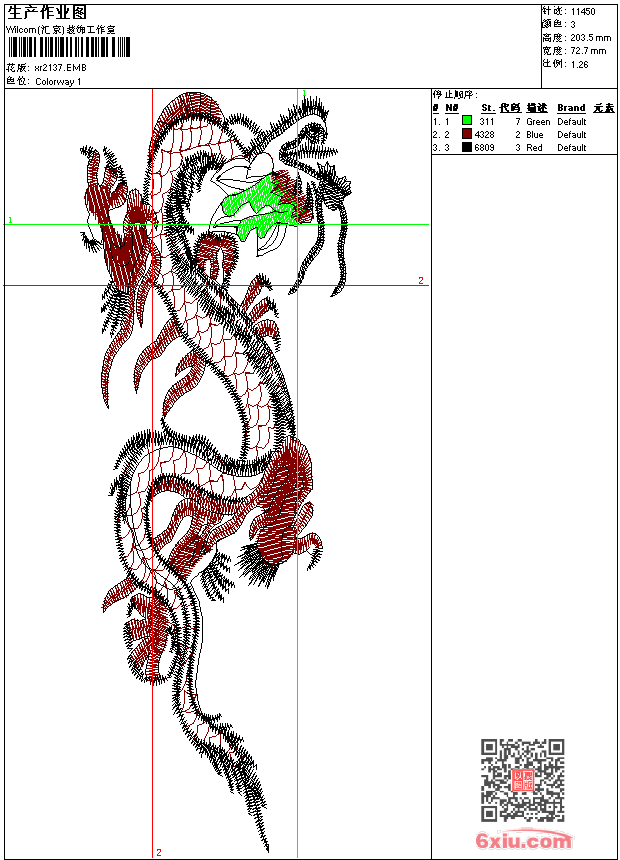The image size is (620, 860).
Task: Click the barcode under the studio name
Action: (69, 48)
